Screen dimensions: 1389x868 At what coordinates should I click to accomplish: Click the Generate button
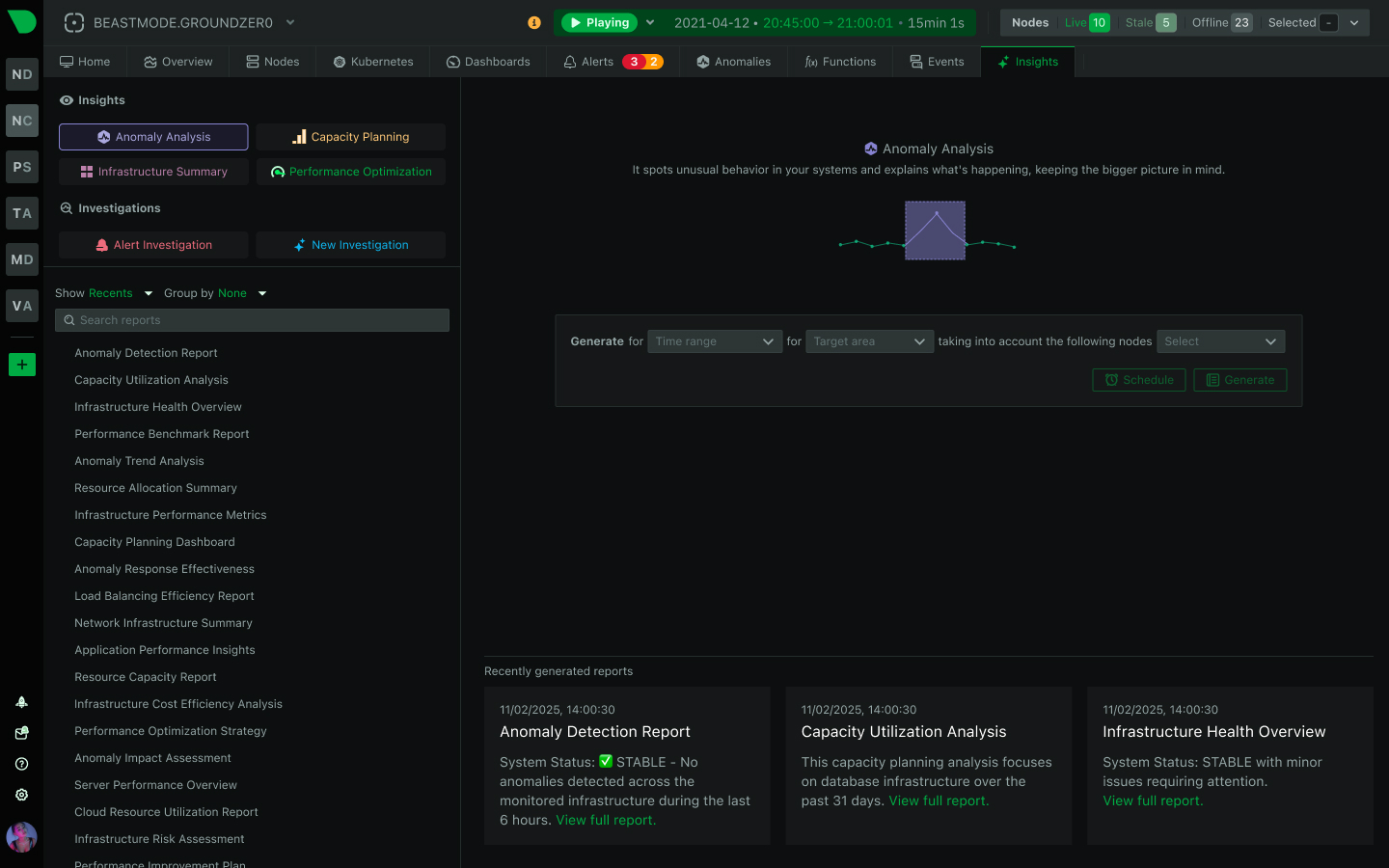point(1239,379)
